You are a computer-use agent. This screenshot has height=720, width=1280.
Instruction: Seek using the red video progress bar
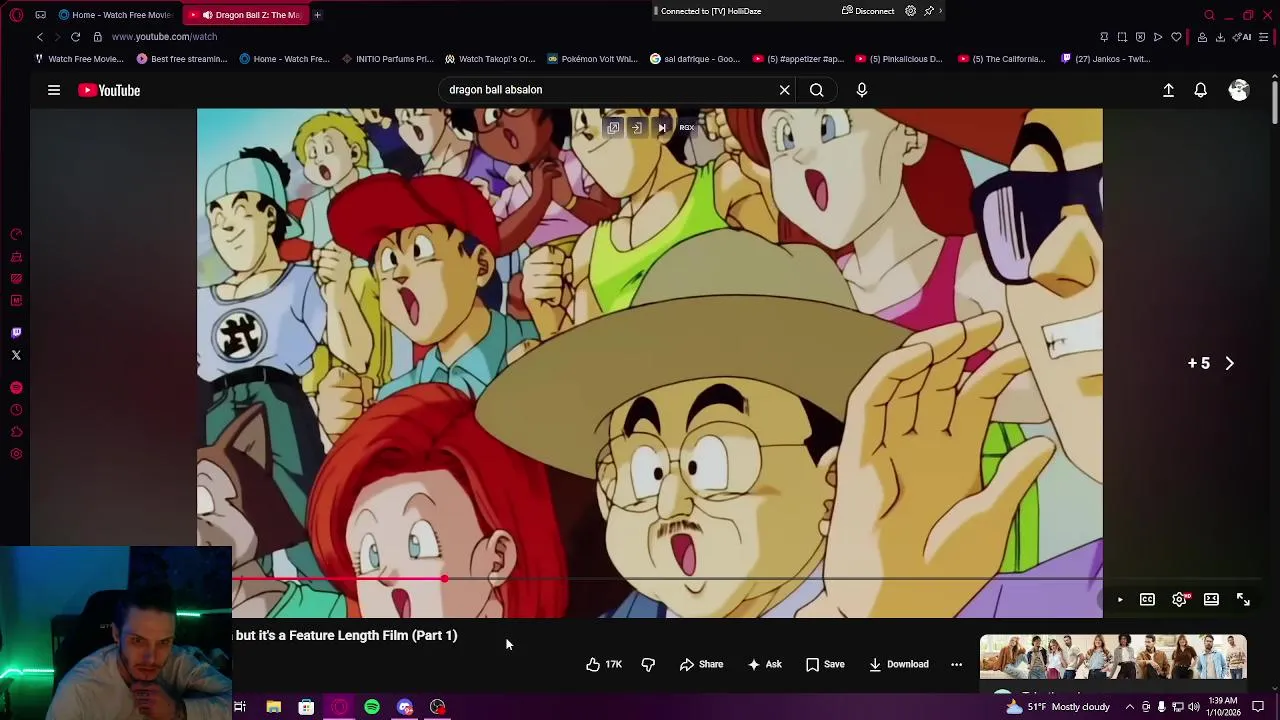[x=339, y=579]
